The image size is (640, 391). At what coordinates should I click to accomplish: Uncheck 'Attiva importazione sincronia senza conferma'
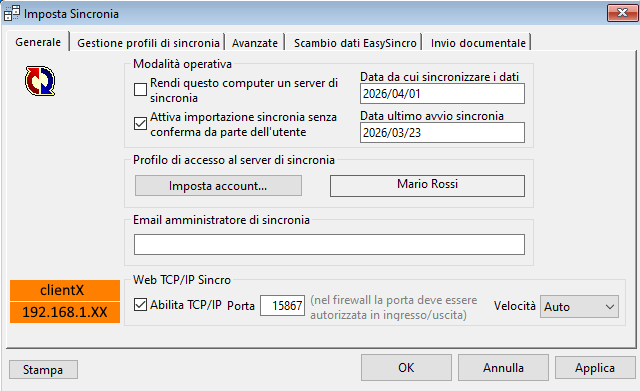(x=140, y=123)
